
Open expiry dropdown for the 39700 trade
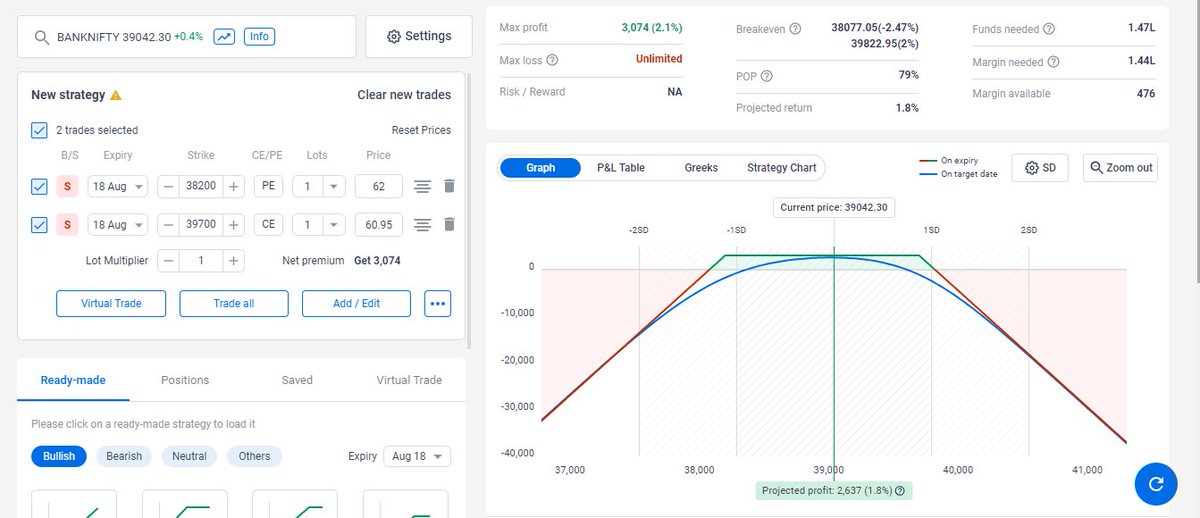tap(118, 225)
